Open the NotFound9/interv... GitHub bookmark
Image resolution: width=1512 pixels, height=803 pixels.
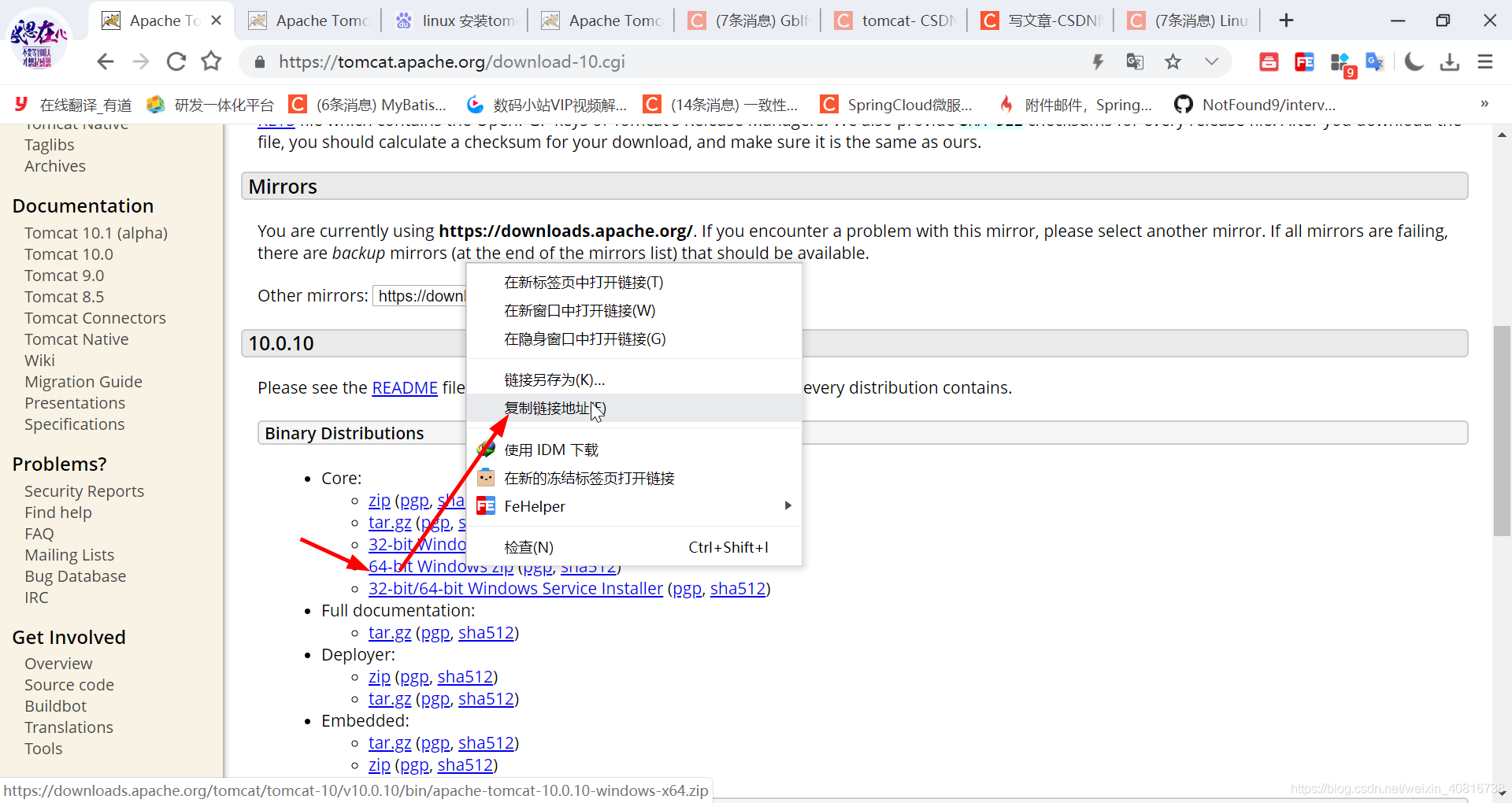[x=1255, y=105]
